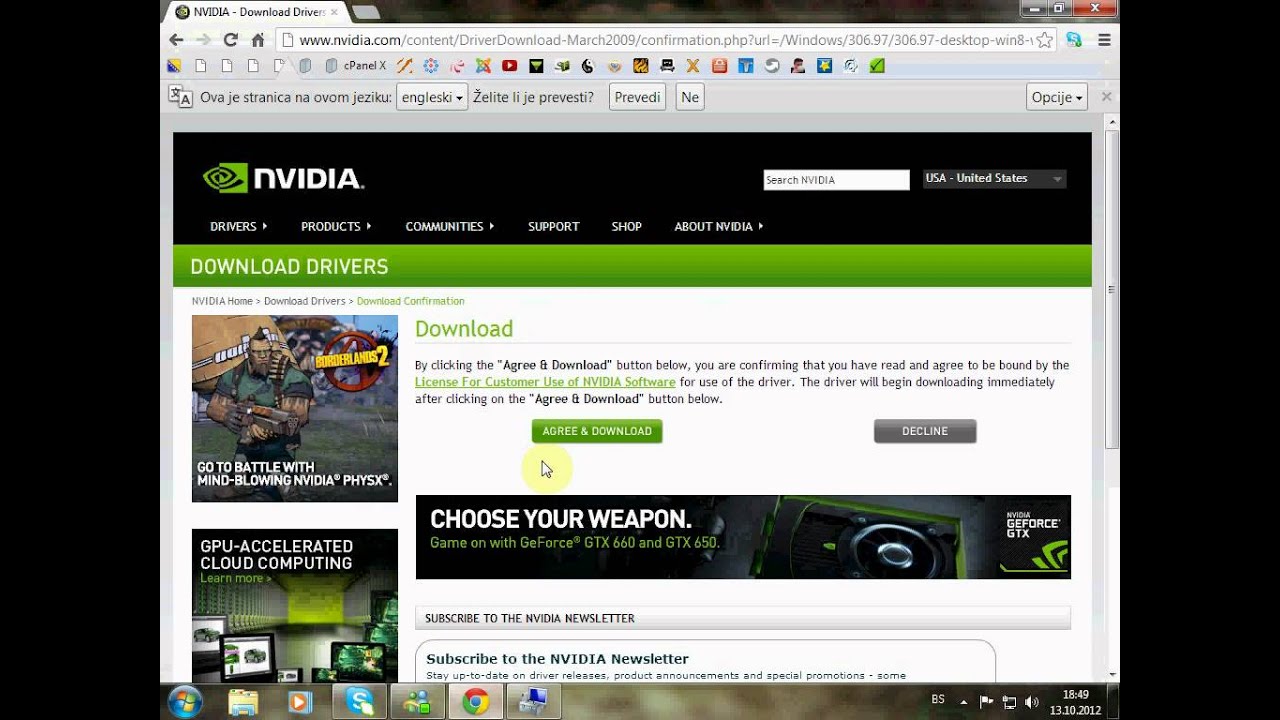Click the translate icon in translation bar
Image resolution: width=1280 pixels, height=720 pixels.
coord(180,97)
